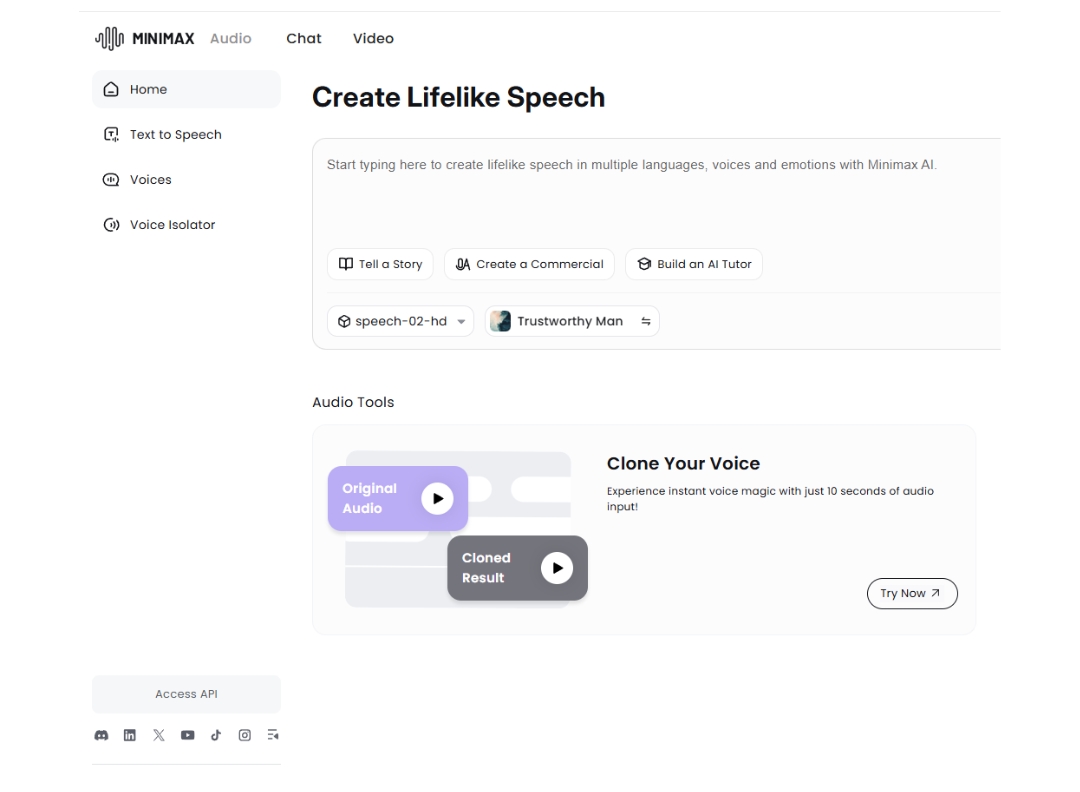The height and width of the screenshot is (792, 1080).
Task: Click the TikTok social icon
Action: click(x=215, y=735)
